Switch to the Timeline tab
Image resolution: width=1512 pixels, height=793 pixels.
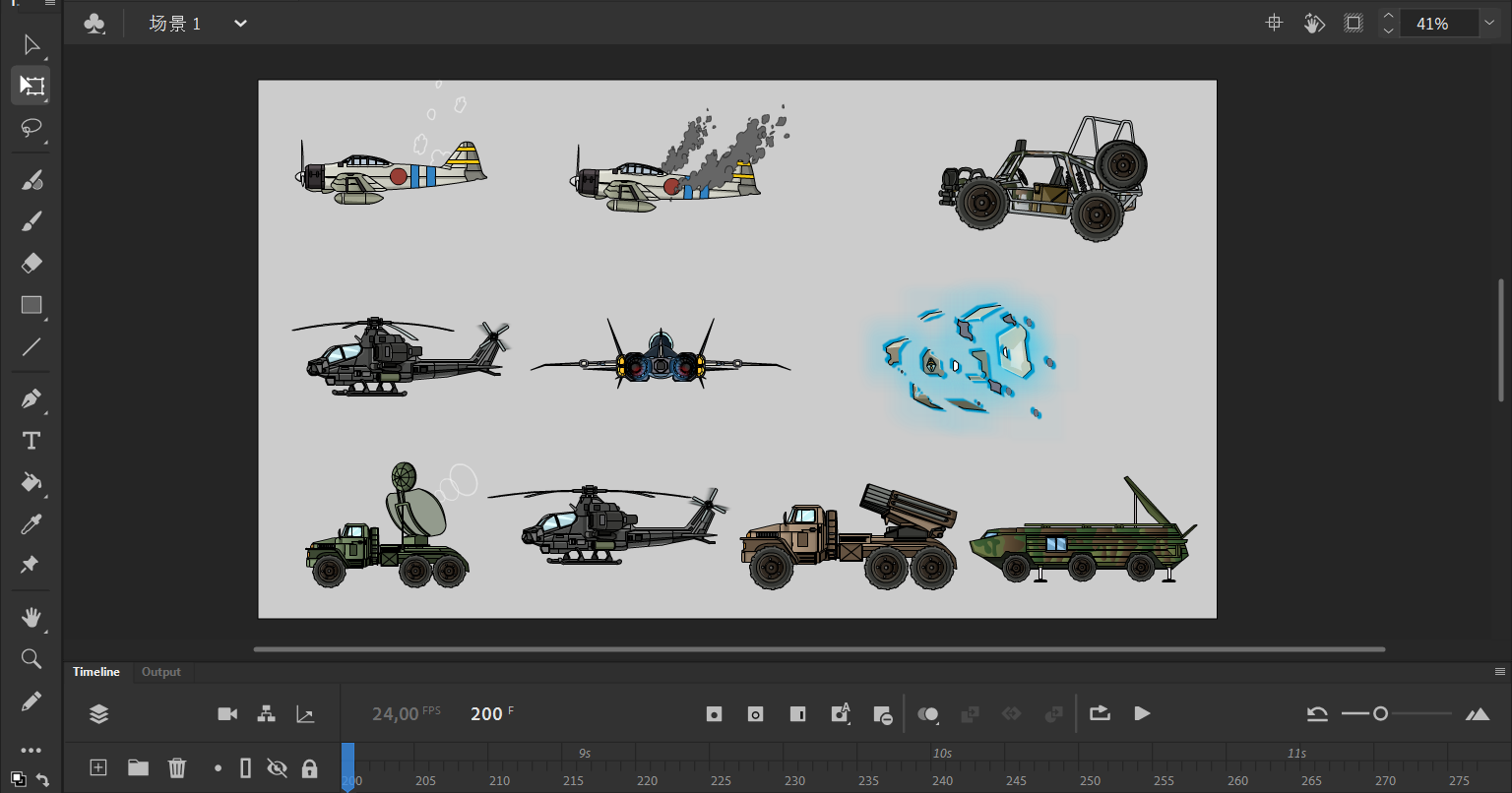(96, 672)
